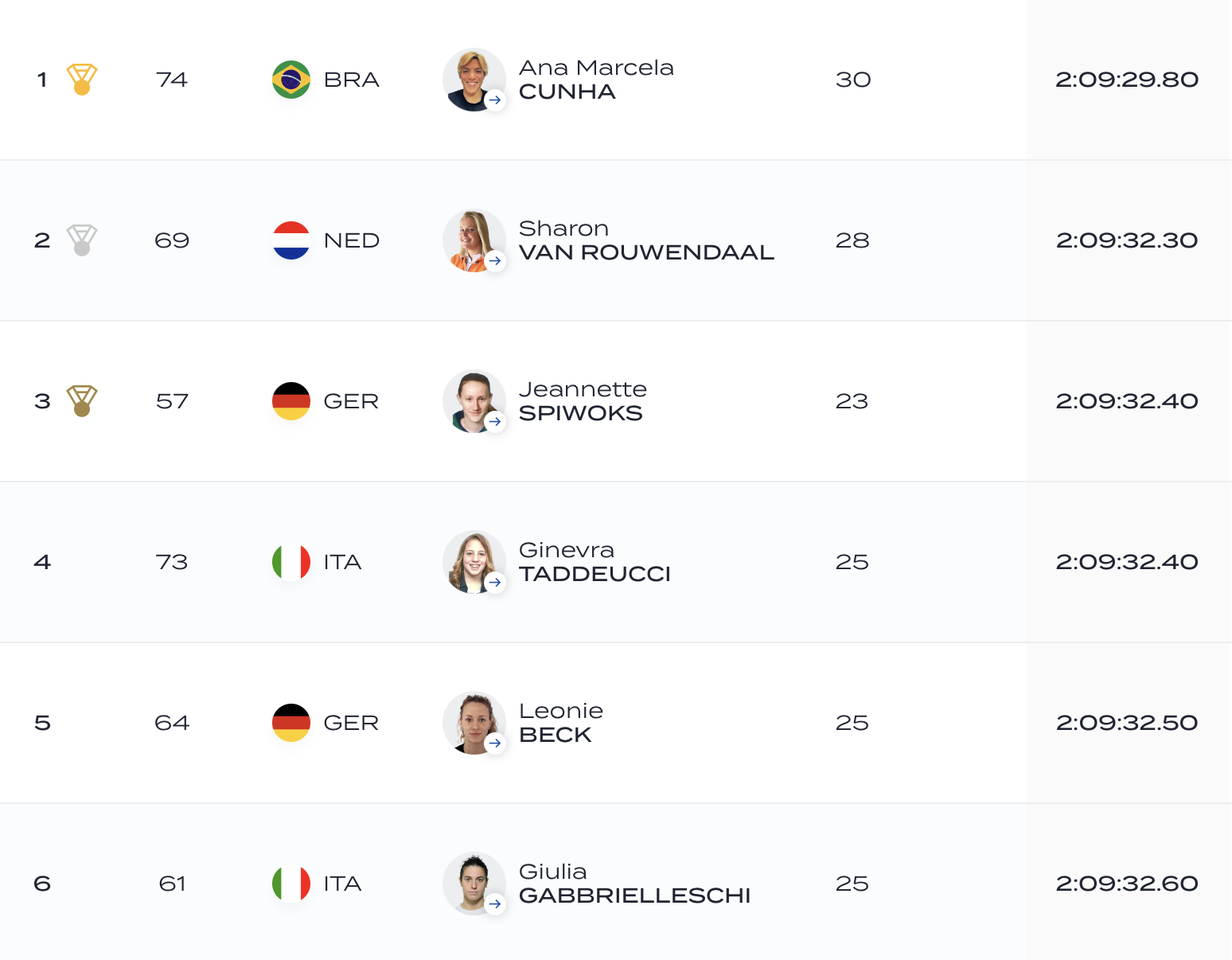The width and height of the screenshot is (1232, 960).
Task: Select the Giulia GABBRIELLESCHI name link
Action: 634,884
